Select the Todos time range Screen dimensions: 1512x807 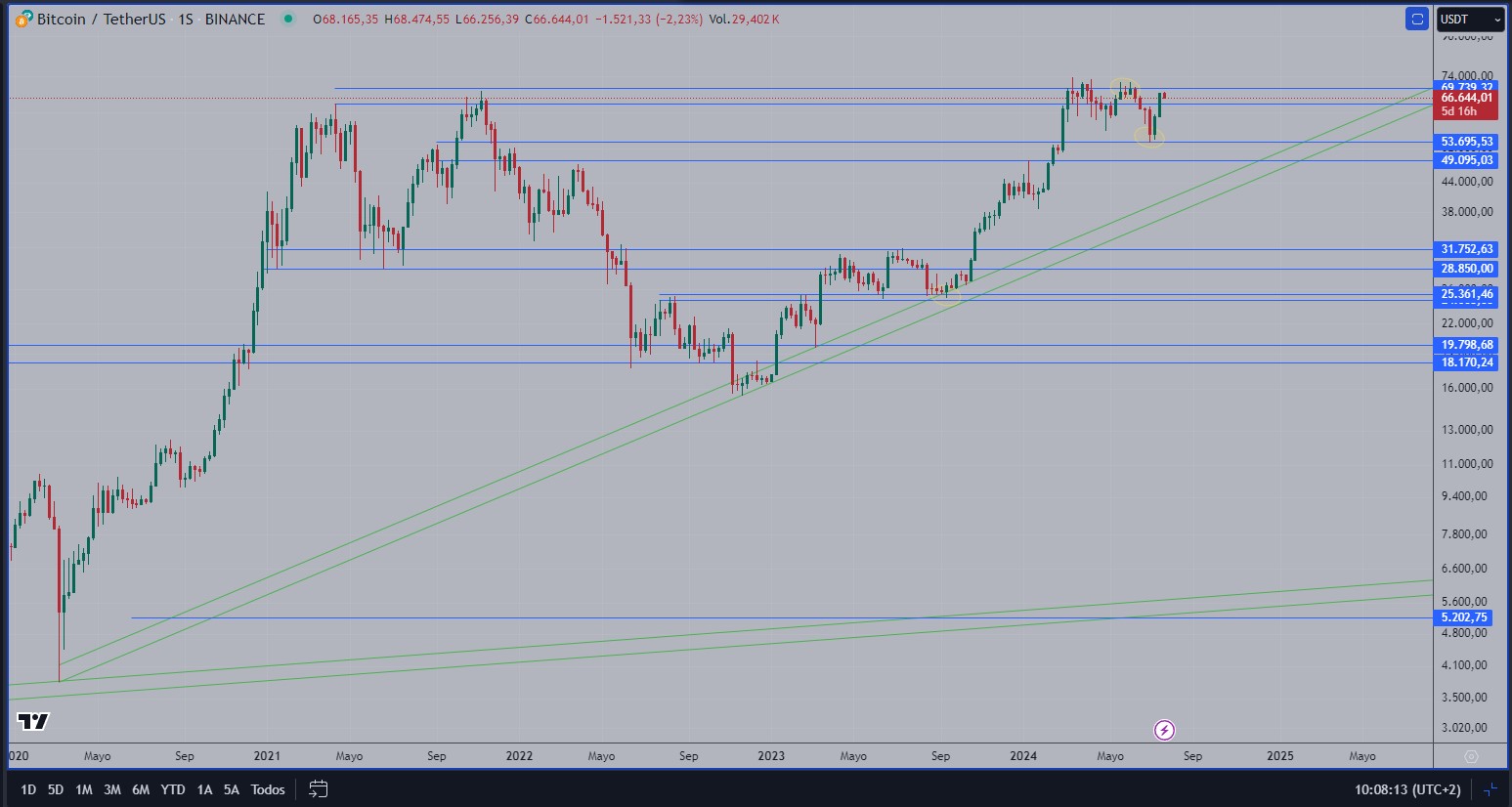pyautogui.click(x=268, y=789)
